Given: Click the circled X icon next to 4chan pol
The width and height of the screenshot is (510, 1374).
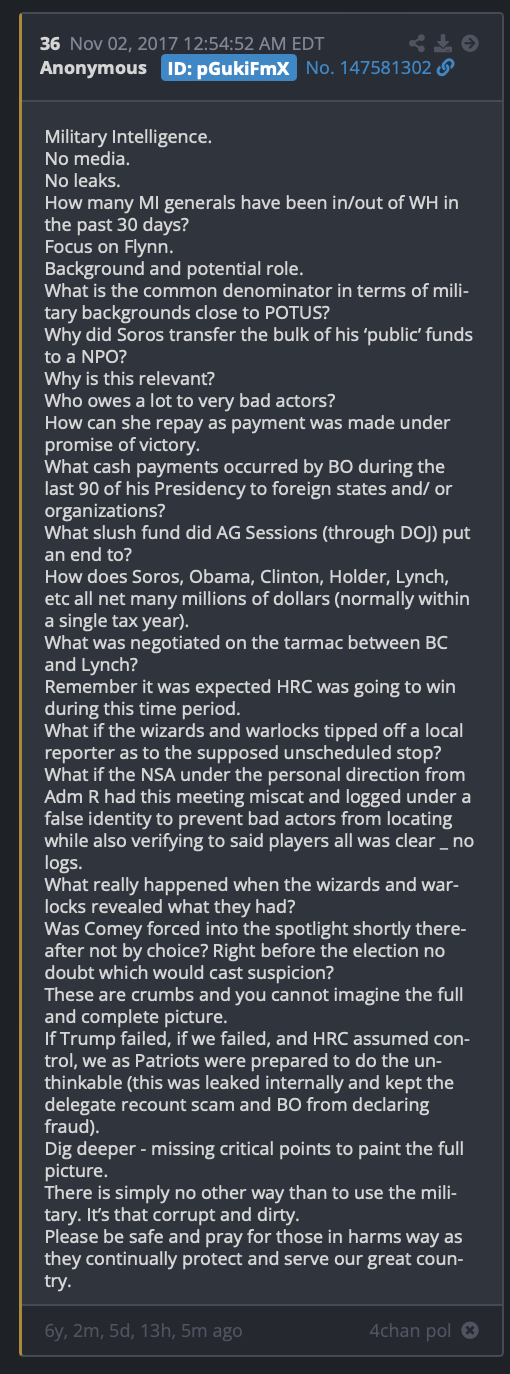Looking at the screenshot, I should [x=470, y=1331].
